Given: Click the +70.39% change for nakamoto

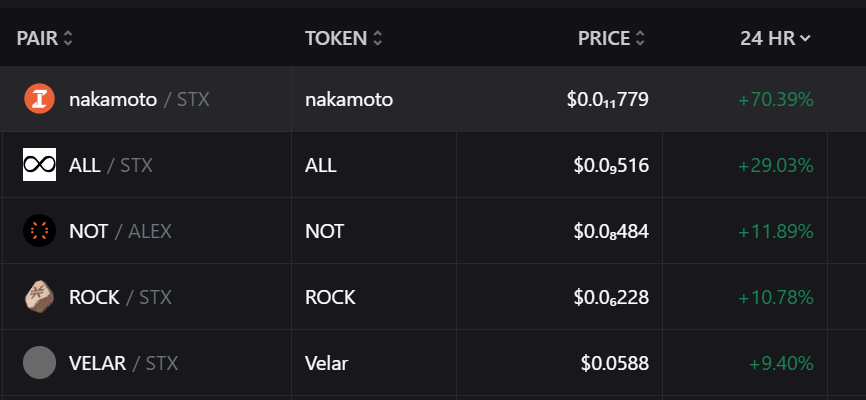Looking at the screenshot, I should [x=776, y=99].
